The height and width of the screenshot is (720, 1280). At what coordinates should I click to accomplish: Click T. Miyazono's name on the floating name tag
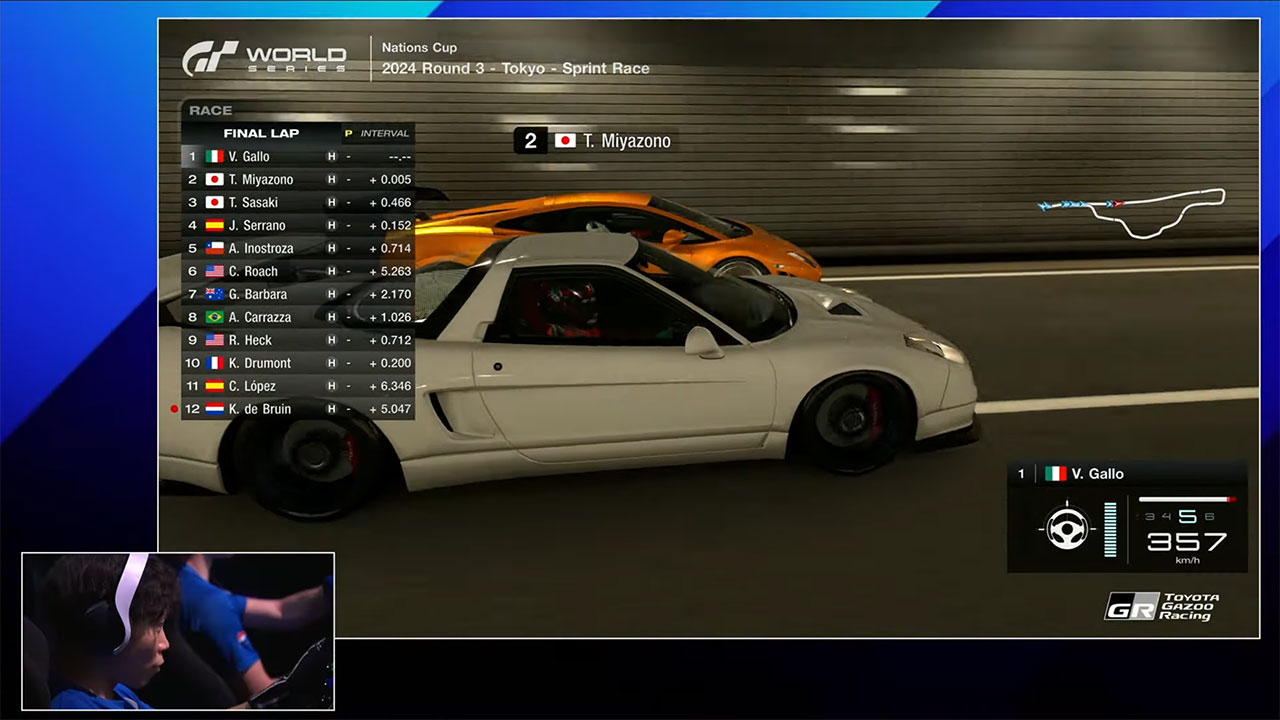tap(627, 141)
